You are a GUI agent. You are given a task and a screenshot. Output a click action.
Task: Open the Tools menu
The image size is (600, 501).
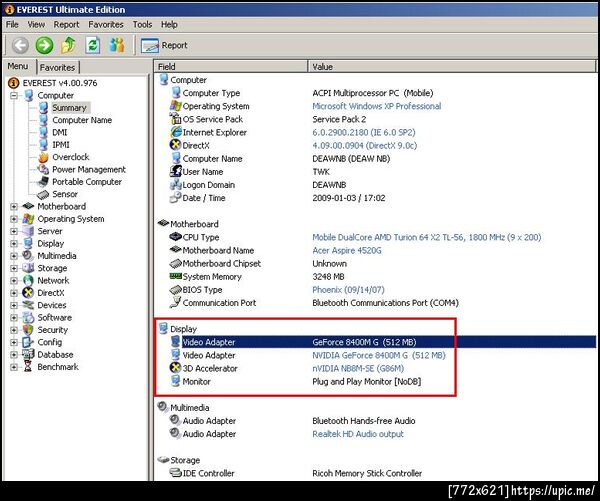[x=142, y=24]
